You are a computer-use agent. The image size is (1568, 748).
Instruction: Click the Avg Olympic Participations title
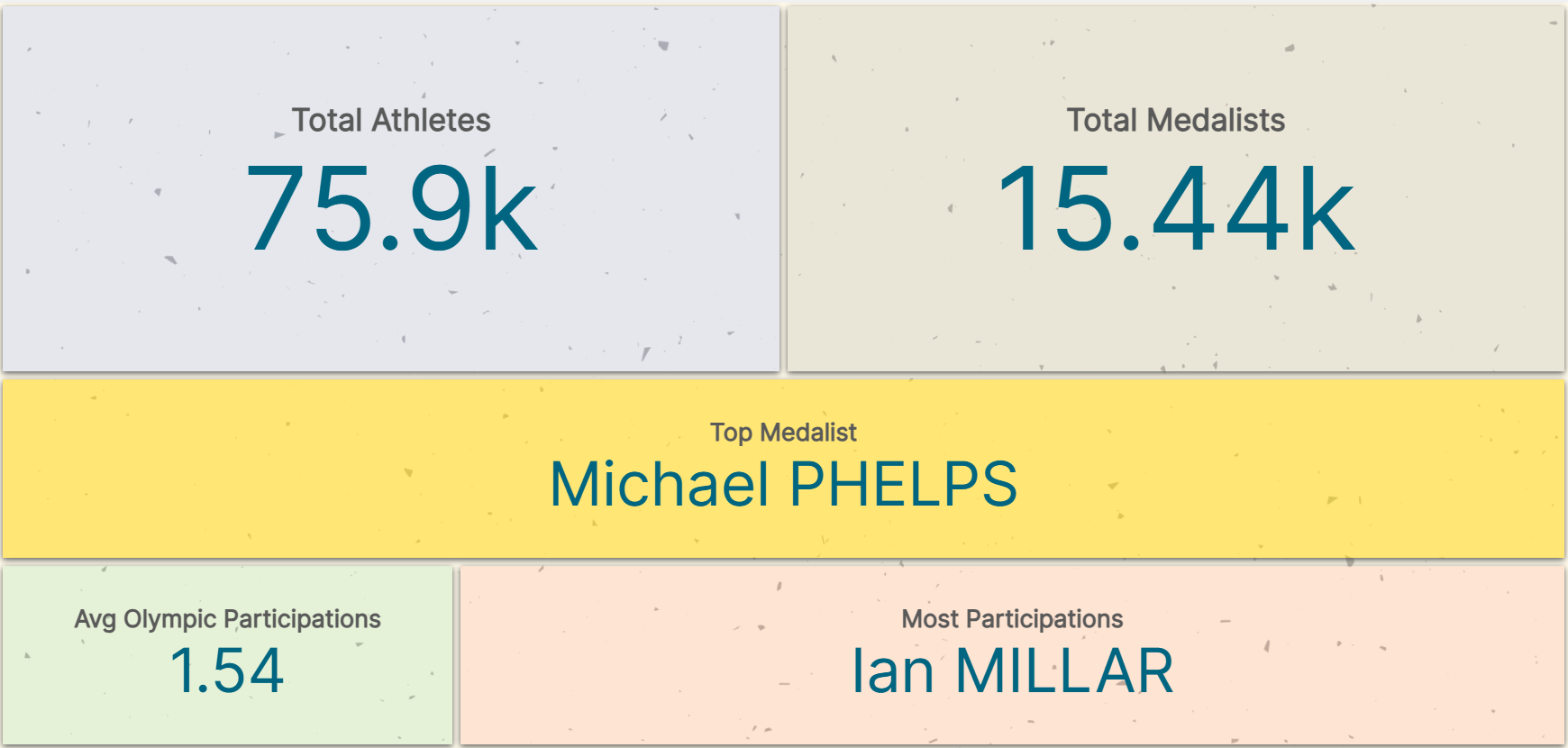tap(227, 619)
